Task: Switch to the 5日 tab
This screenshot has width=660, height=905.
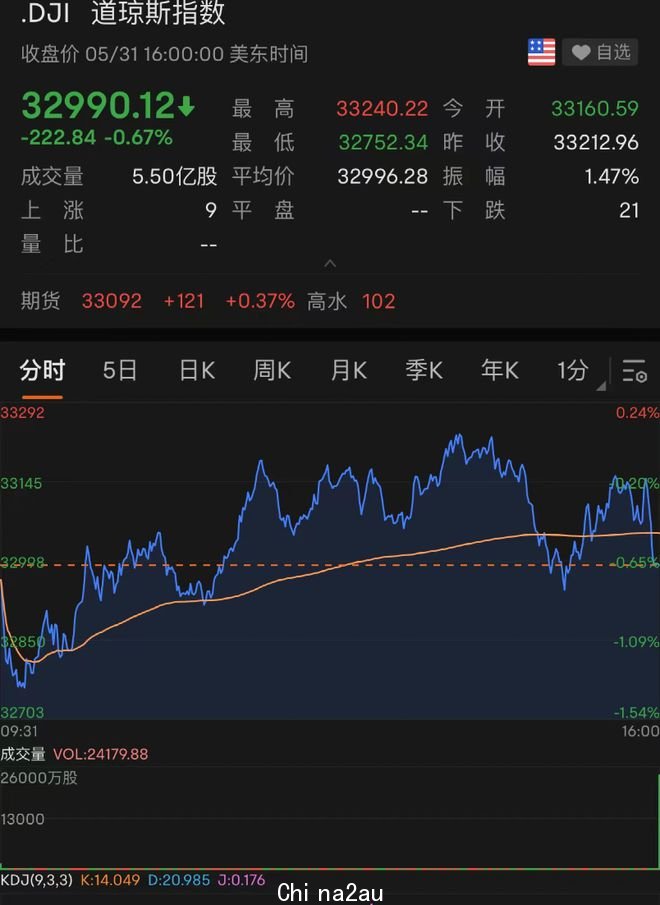Action: tap(120, 370)
